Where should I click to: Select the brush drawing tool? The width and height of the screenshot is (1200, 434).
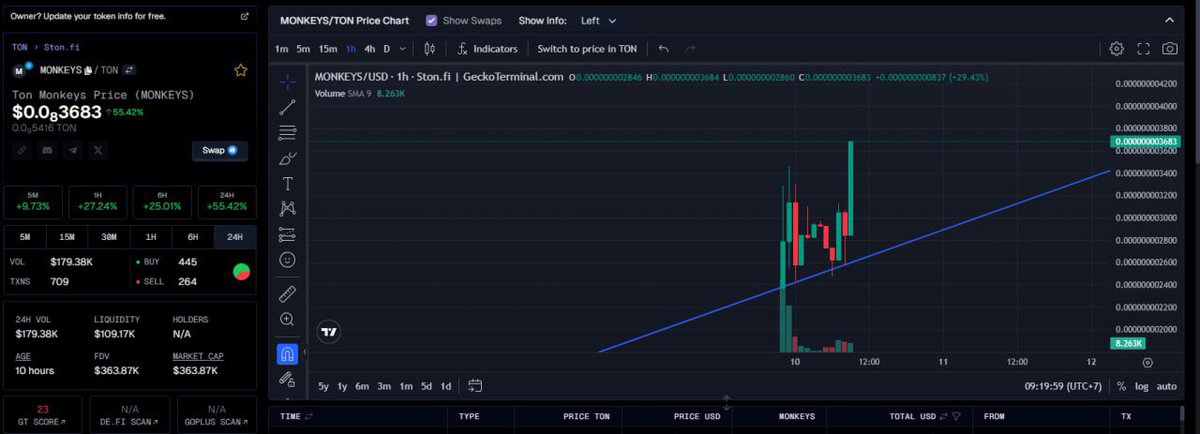point(287,158)
